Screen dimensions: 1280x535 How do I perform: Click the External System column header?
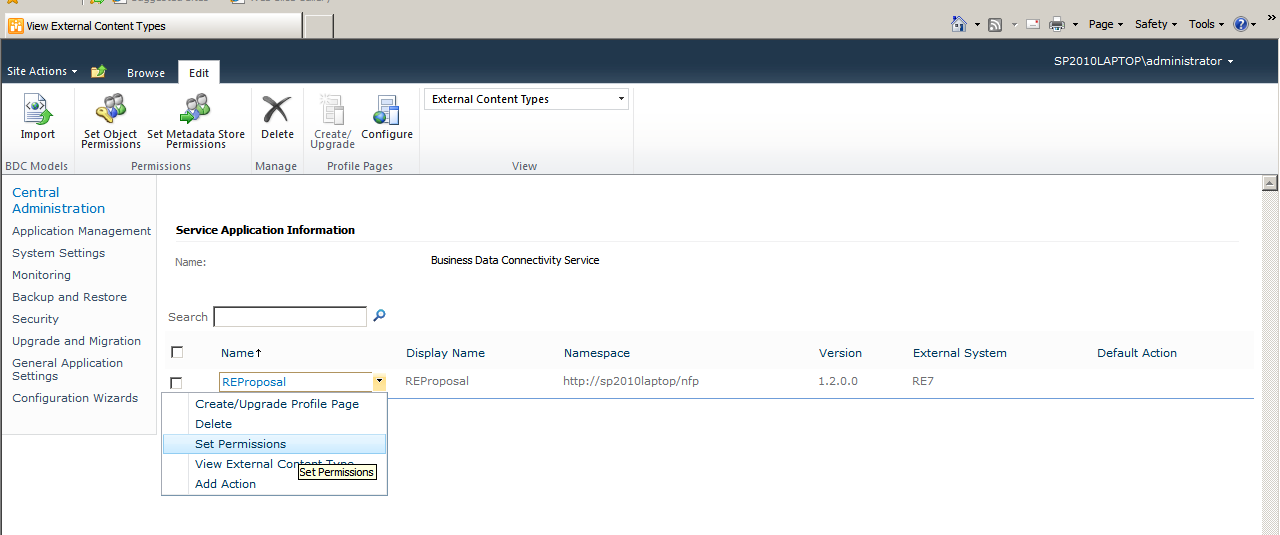pyautogui.click(x=960, y=353)
